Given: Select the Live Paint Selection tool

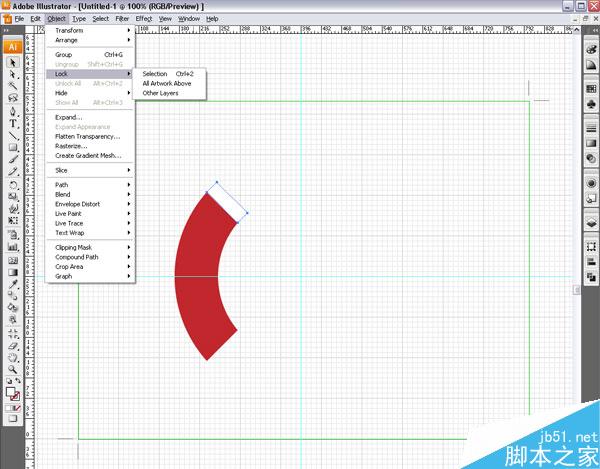Looking at the screenshot, I should tap(13, 319).
